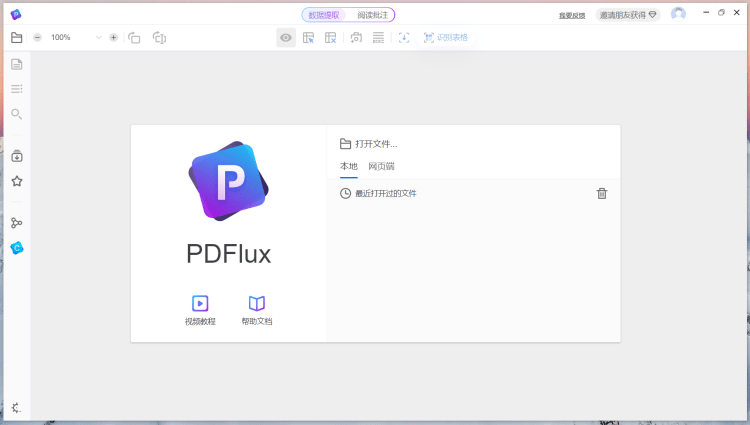The width and height of the screenshot is (750, 425).
Task: Click the page layout split icon
Action: pos(159,38)
